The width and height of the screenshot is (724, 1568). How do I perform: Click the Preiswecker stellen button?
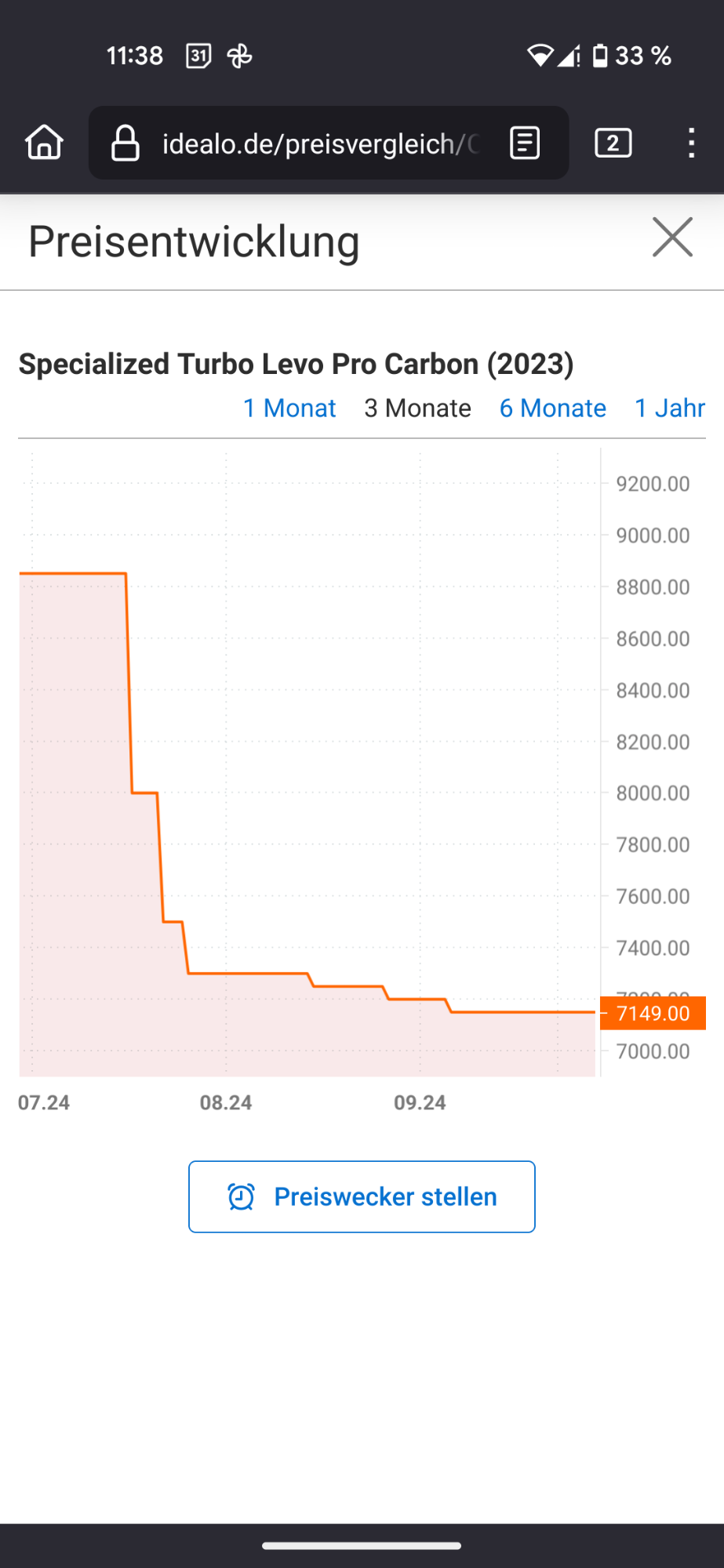click(362, 1196)
